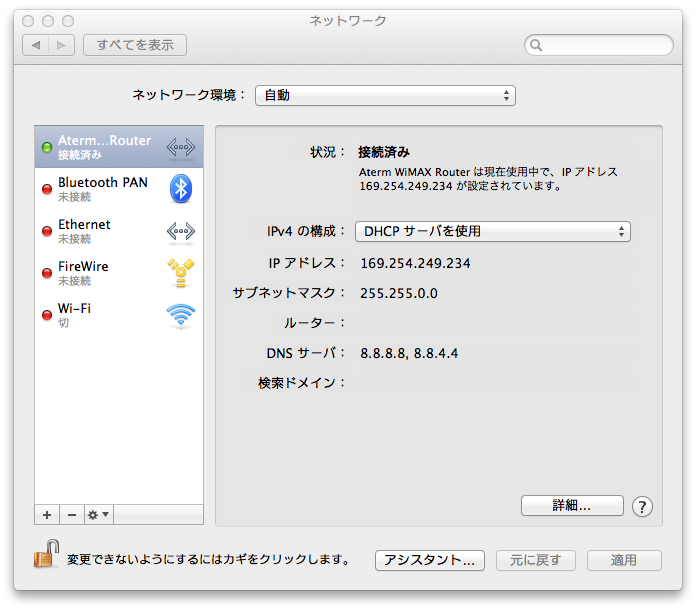Image resolution: width=696 pixels, height=610 pixels.
Task: Click the red status dot beside FireWire
Action: (x=47, y=273)
